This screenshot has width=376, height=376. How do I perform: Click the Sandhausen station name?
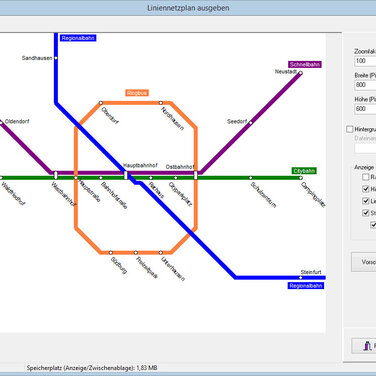point(37,58)
